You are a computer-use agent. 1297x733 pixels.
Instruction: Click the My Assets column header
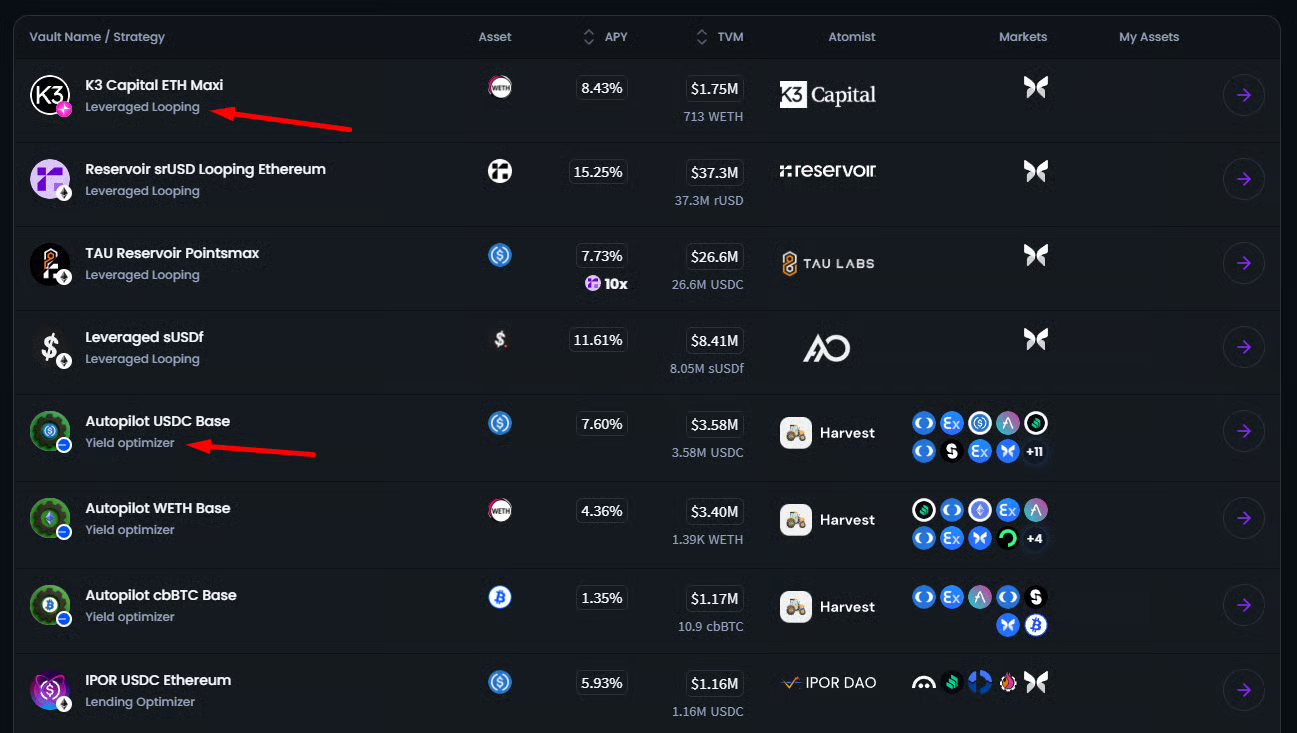click(1149, 37)
